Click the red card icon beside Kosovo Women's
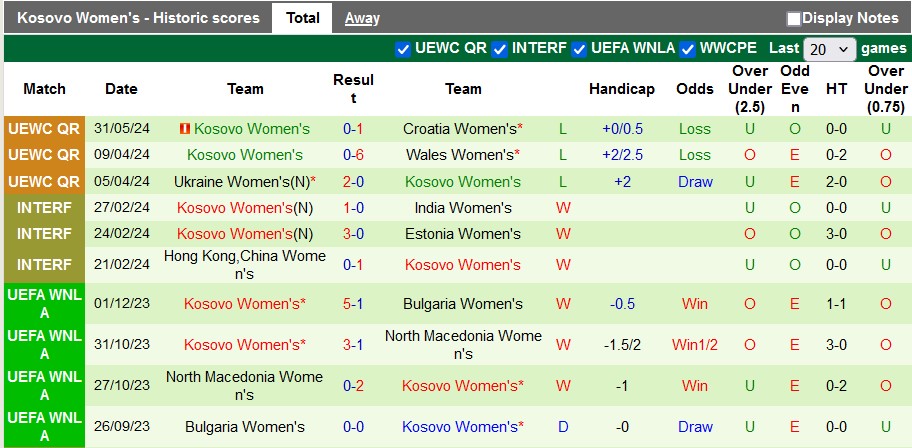 coord(184,129)
